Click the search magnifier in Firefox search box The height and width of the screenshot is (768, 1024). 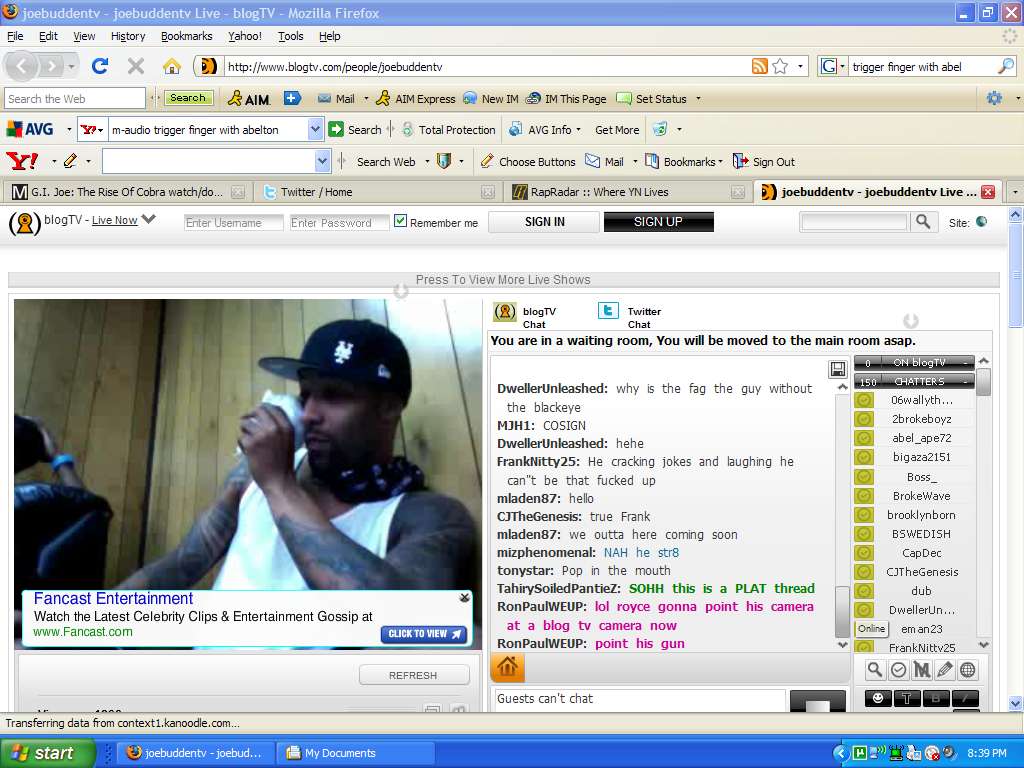[1006, 66]
